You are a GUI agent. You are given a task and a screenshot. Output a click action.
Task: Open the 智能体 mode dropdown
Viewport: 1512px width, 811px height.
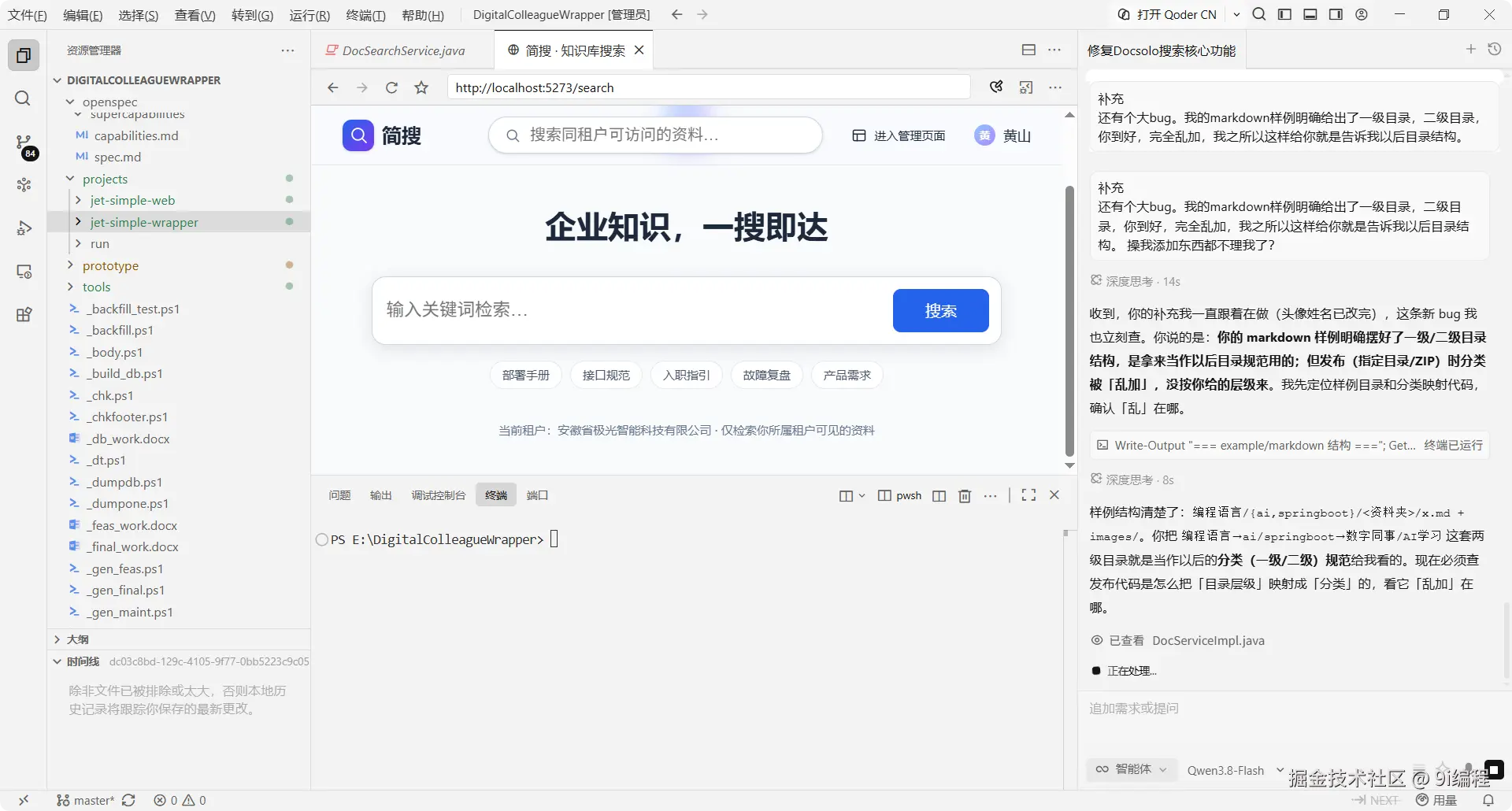pyautogui.click(x=1132, y=769)
